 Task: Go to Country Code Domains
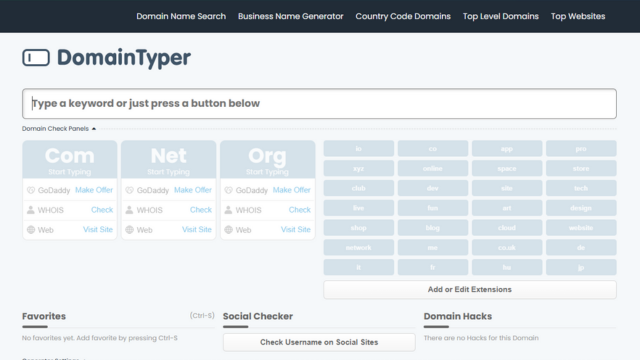(403, 16)
